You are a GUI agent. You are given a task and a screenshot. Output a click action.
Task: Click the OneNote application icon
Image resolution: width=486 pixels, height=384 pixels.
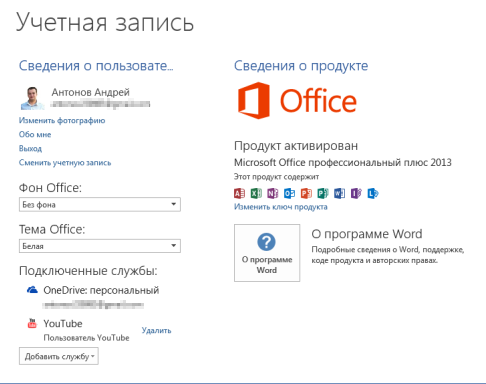tap(273, 193)
